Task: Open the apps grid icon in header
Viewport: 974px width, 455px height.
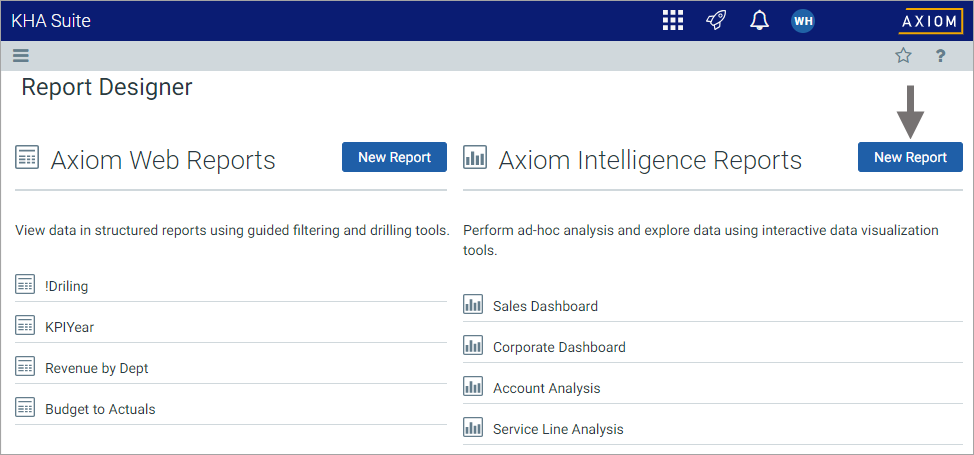Action: pos(673,21)
